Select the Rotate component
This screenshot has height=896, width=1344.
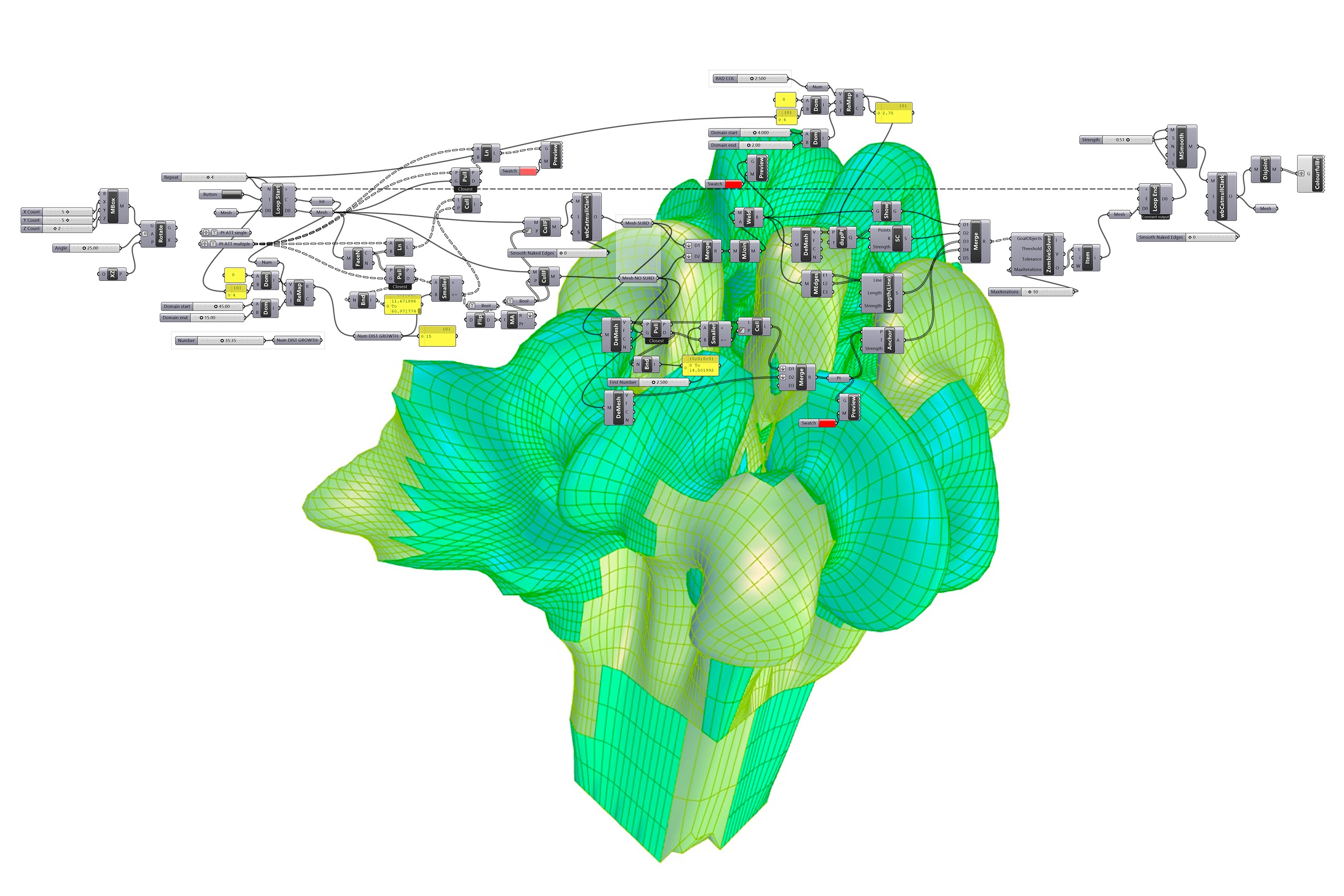(x=160, y=234)
